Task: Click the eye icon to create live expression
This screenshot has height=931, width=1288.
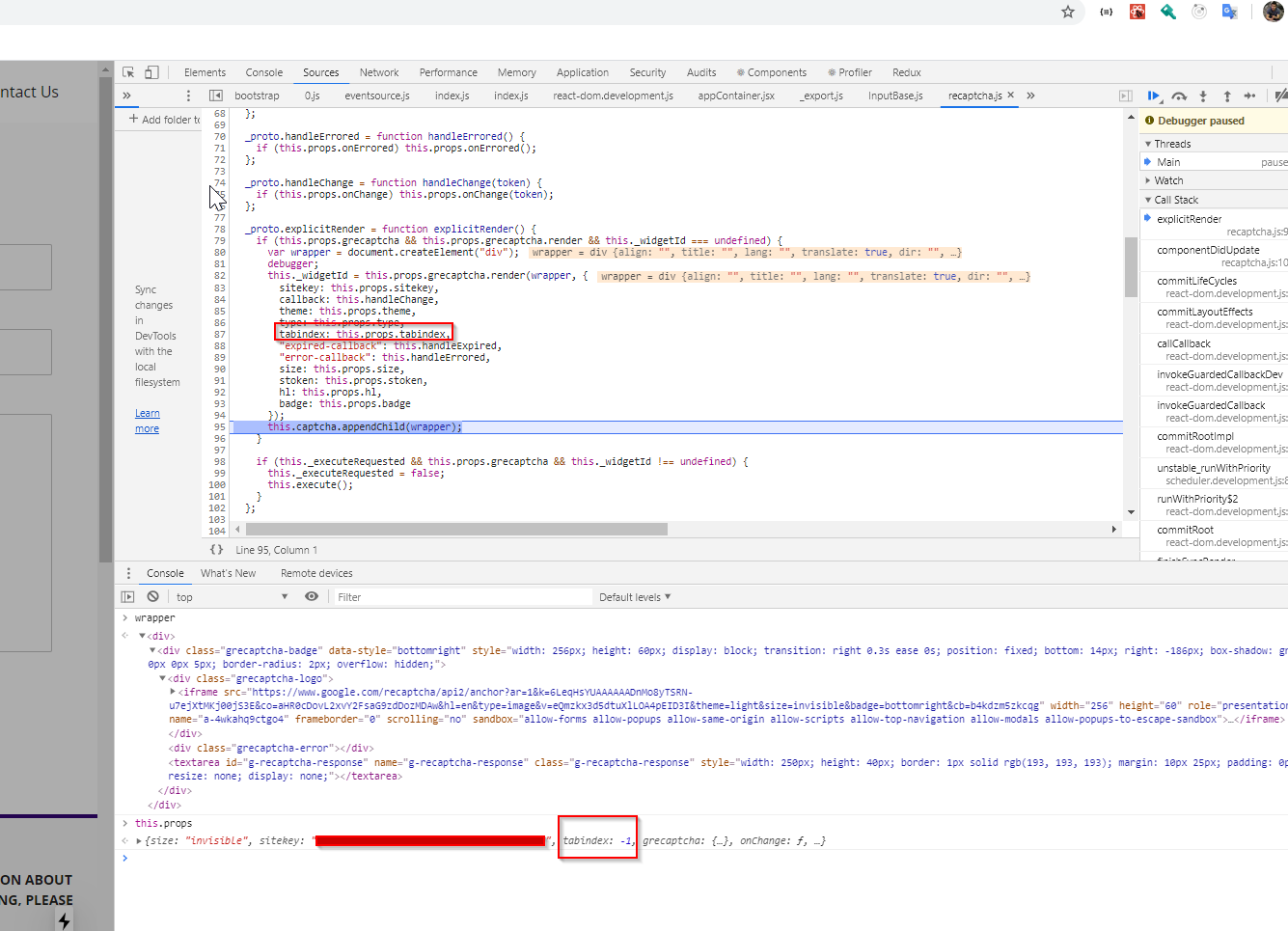Action: (x=311, y=596)
